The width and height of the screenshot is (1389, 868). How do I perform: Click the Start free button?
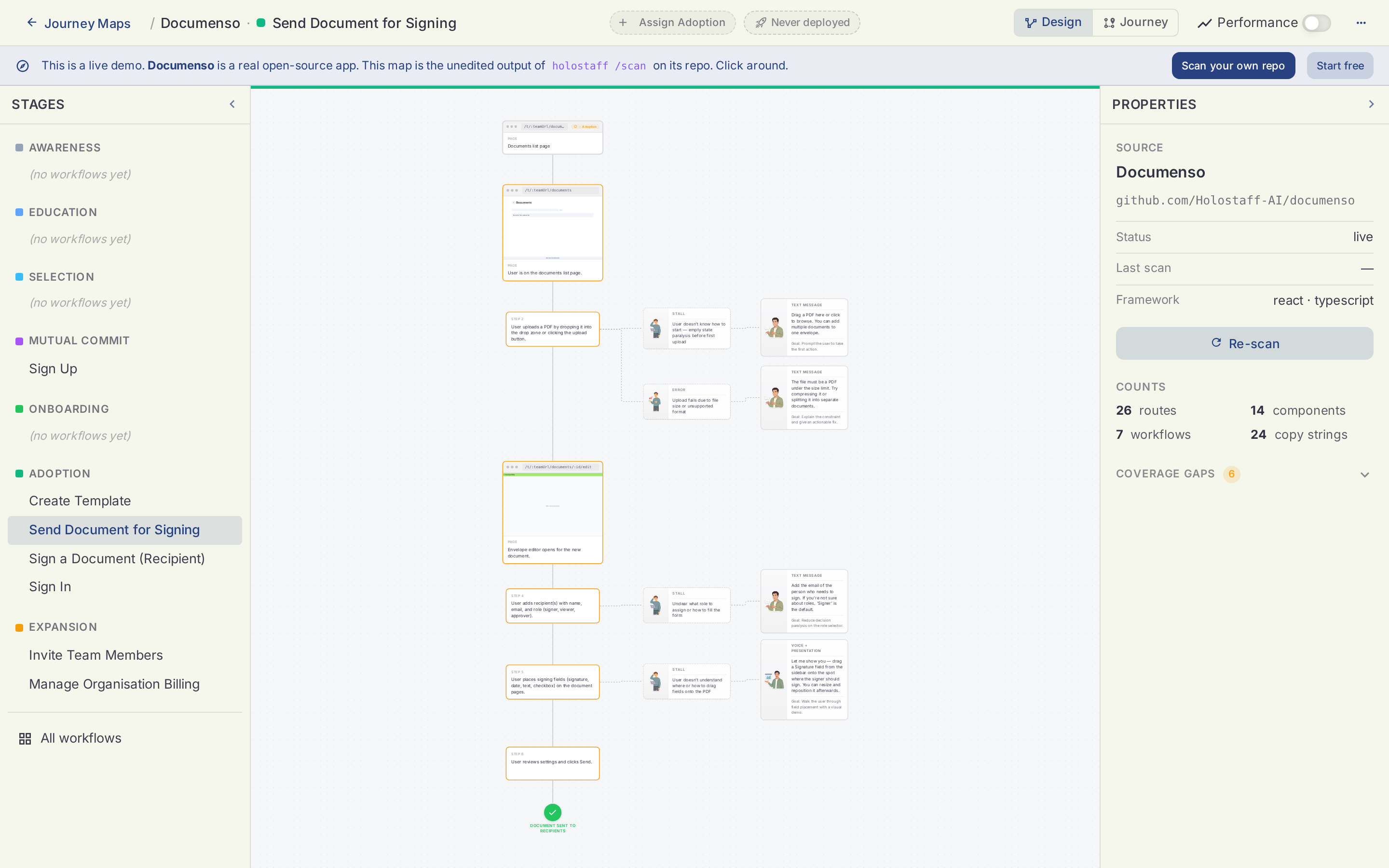[x=1340, y=66]
